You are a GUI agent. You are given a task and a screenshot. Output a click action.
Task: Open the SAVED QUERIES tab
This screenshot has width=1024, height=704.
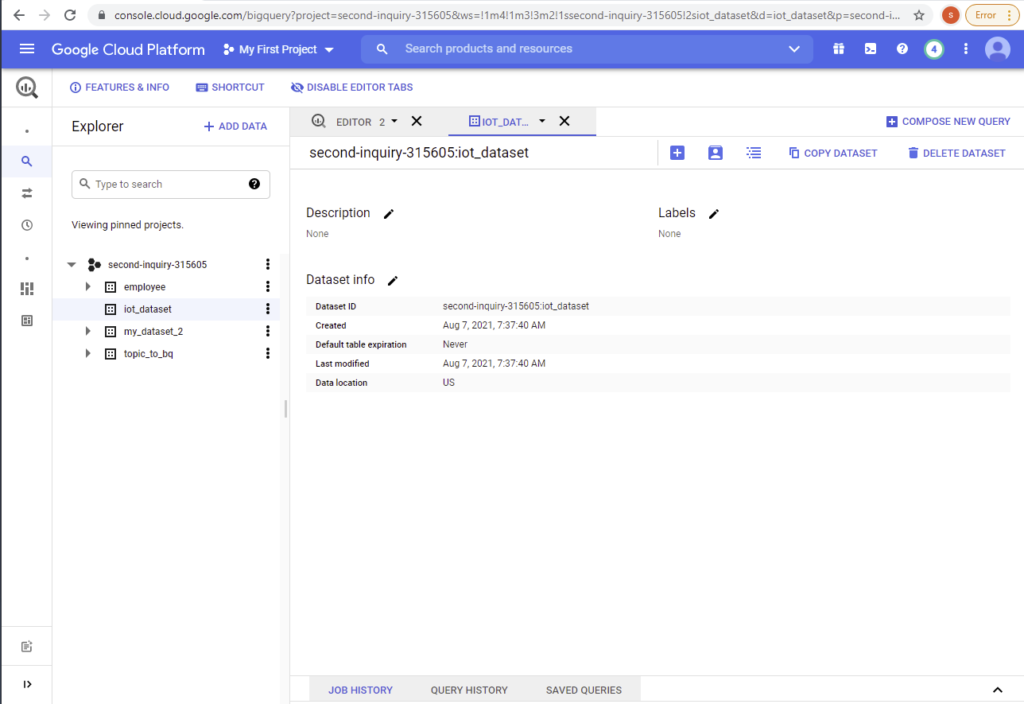point(584,690)
